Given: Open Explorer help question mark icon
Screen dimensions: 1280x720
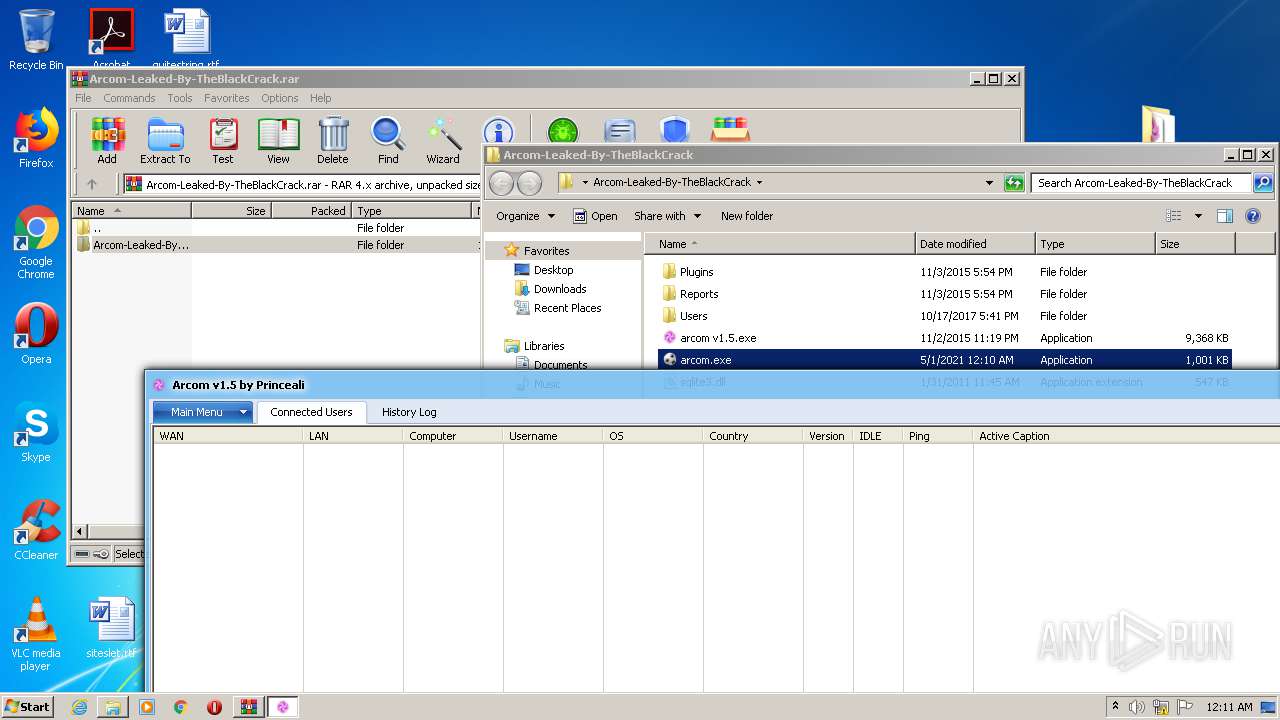Looking at the screenshot, I should point(1253,216).
